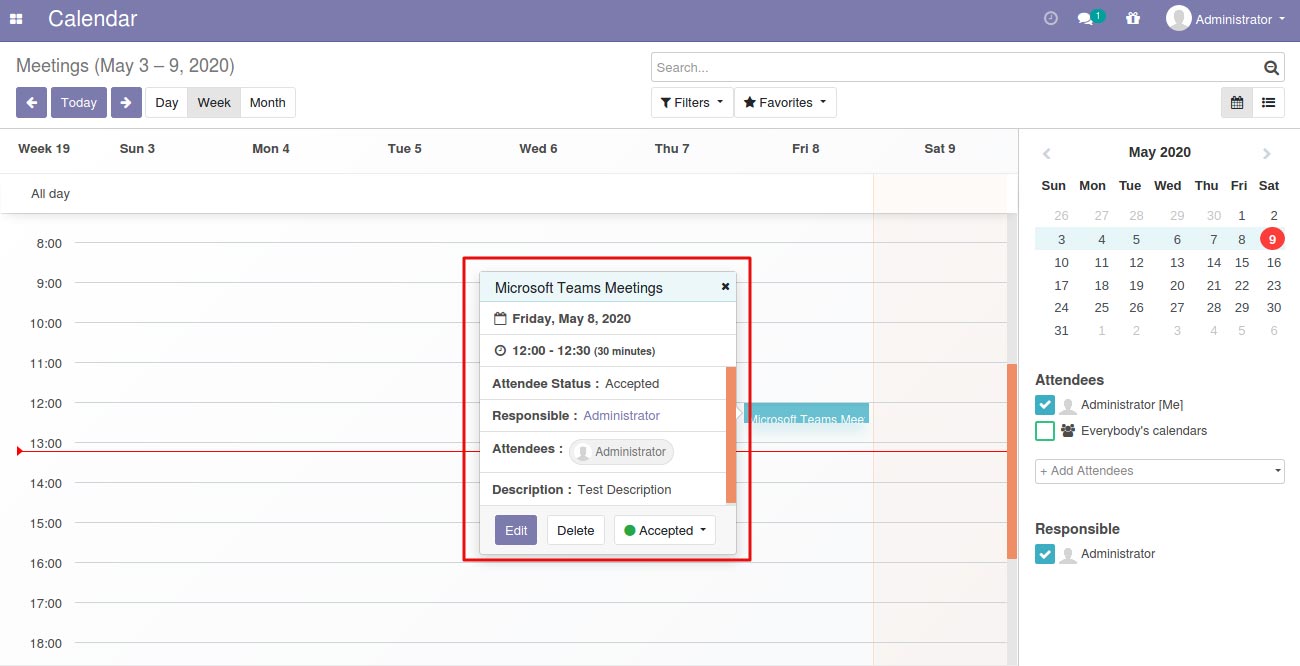Switch to Month view tab
The height and width of the screenshot is (666, 1300).
pos(267,102)
